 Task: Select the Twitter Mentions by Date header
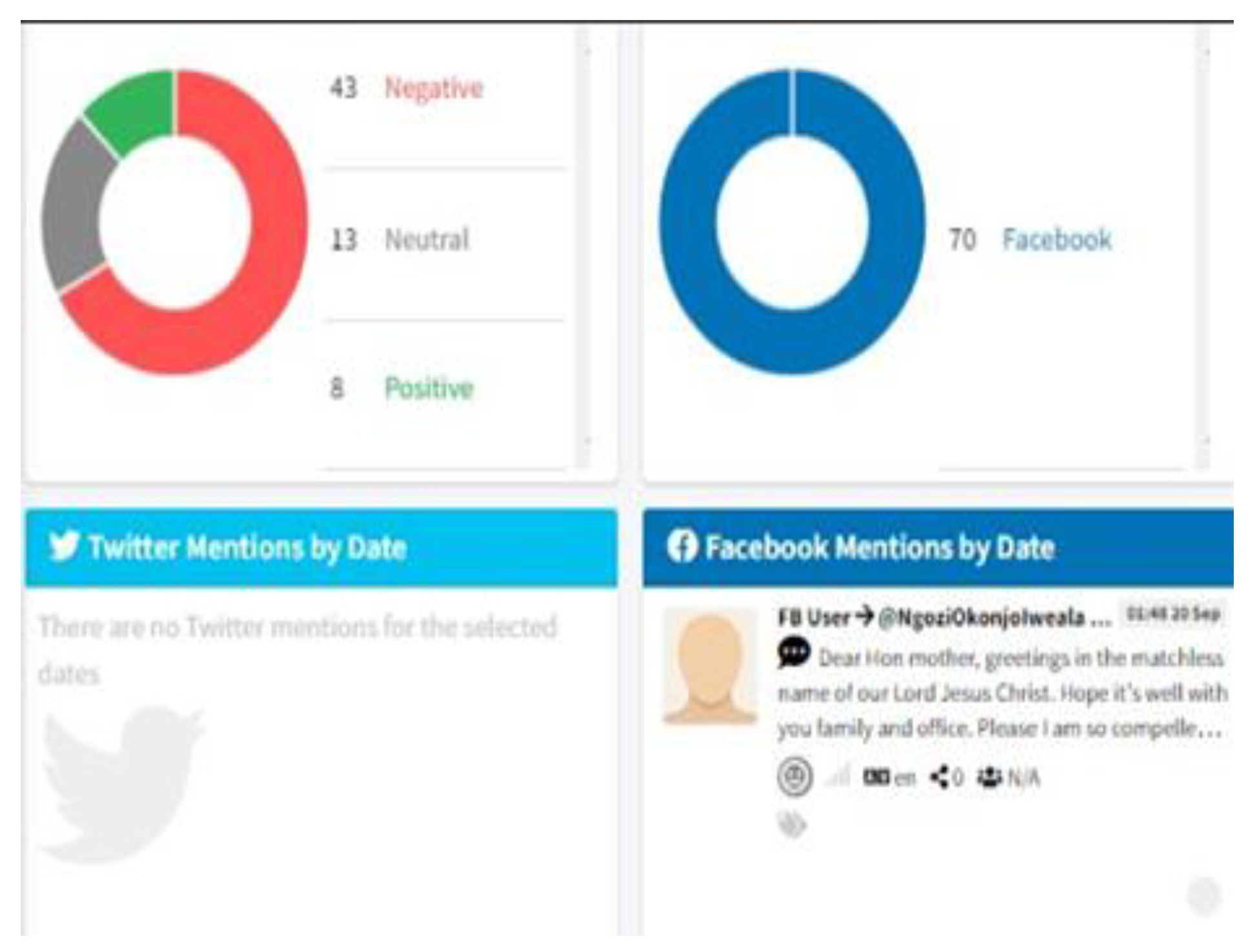pyautogui.click(x=247, y=548)
